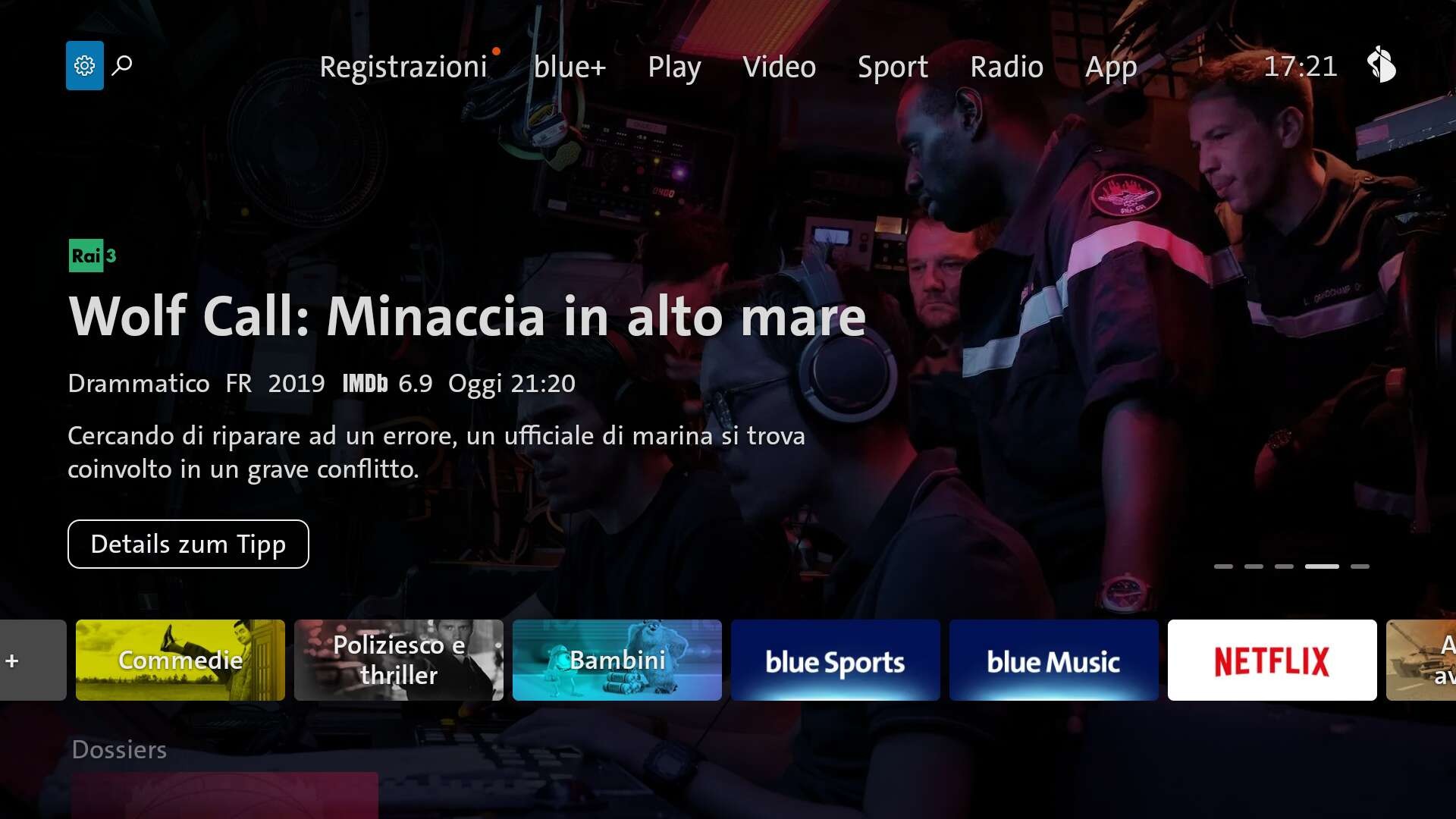Go to the Play menu

[x=673, y=67]
